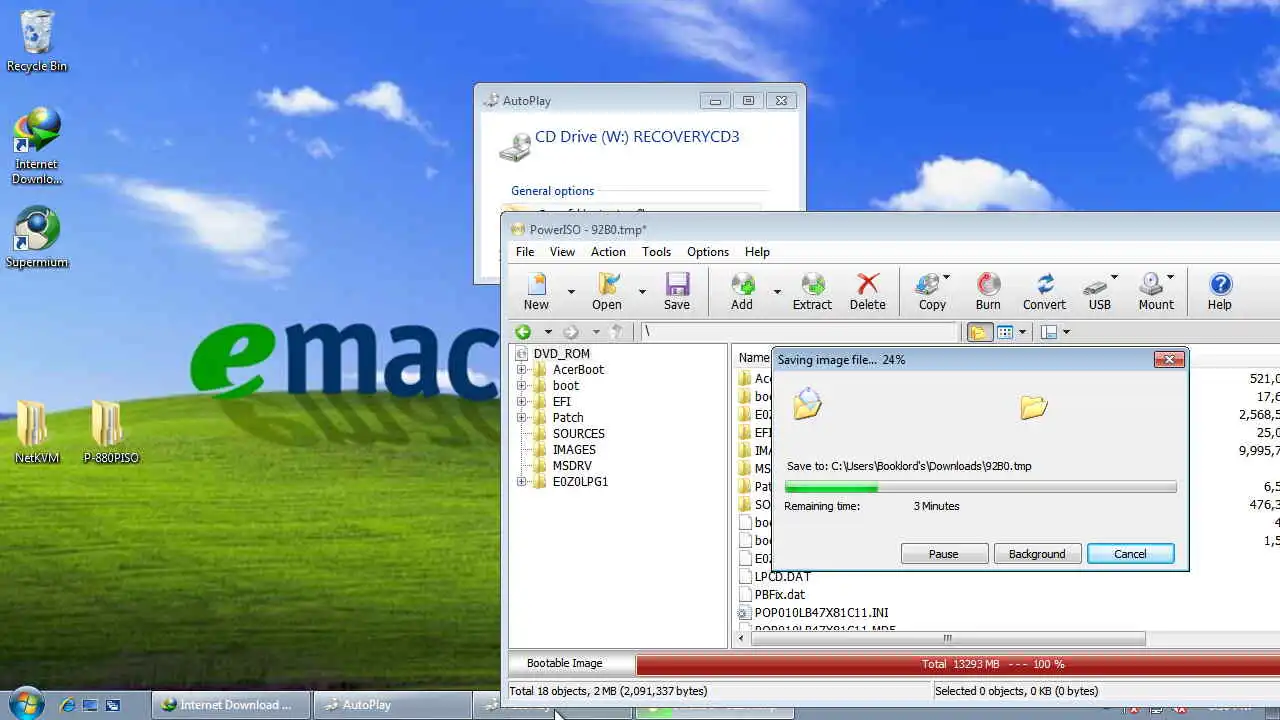
Task: Select the DVD_ROM root tree item
Action: [x=553, y=354]
